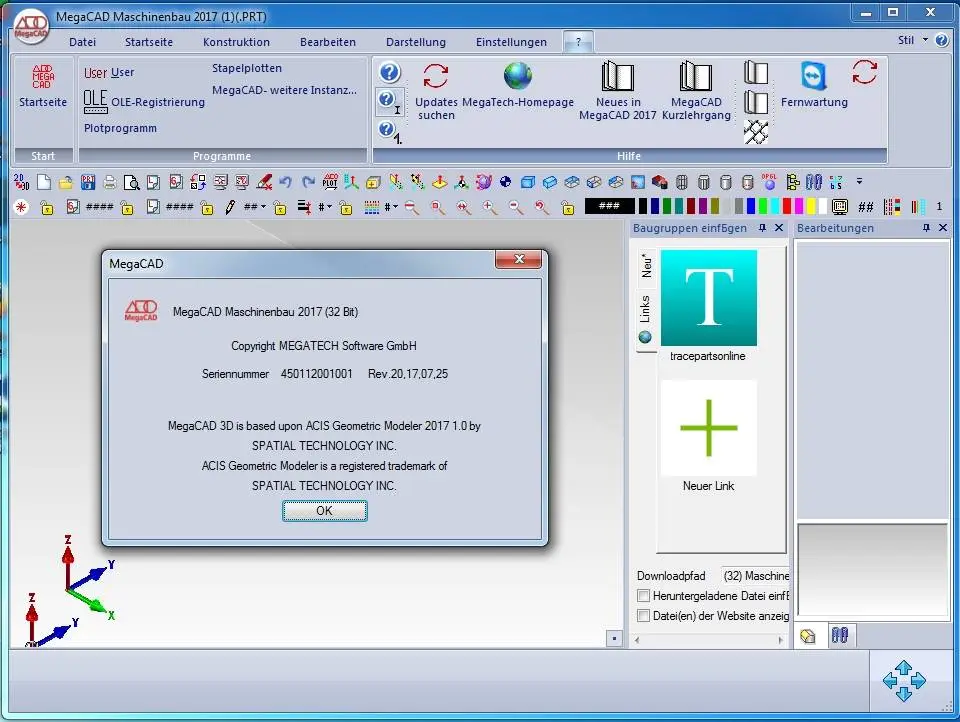This screenshot has width=960, height=722.
Task: Click the monitor screen icon after swatches
Action: 839,207
